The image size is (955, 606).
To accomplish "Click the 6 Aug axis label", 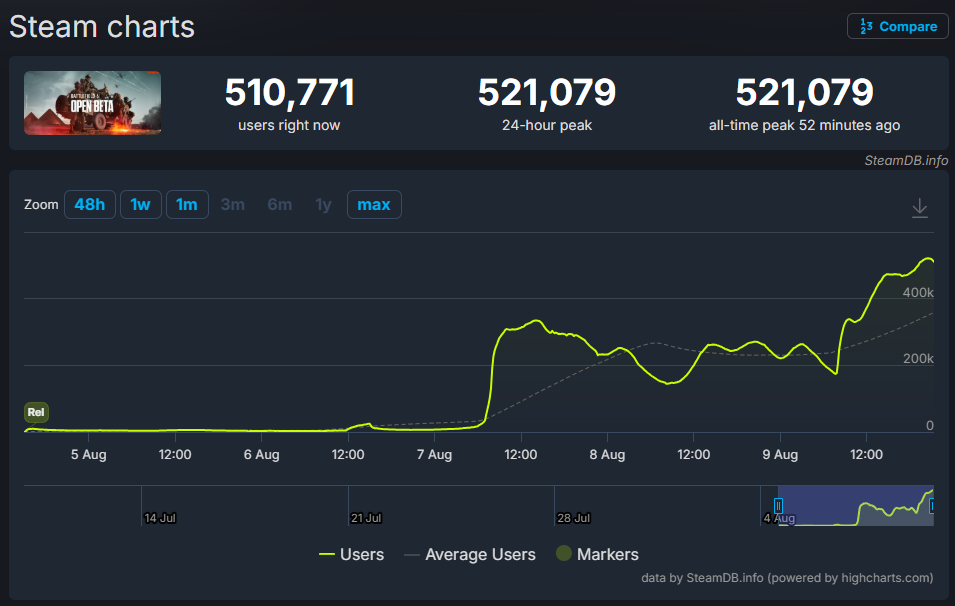I will tap(261, 454).
